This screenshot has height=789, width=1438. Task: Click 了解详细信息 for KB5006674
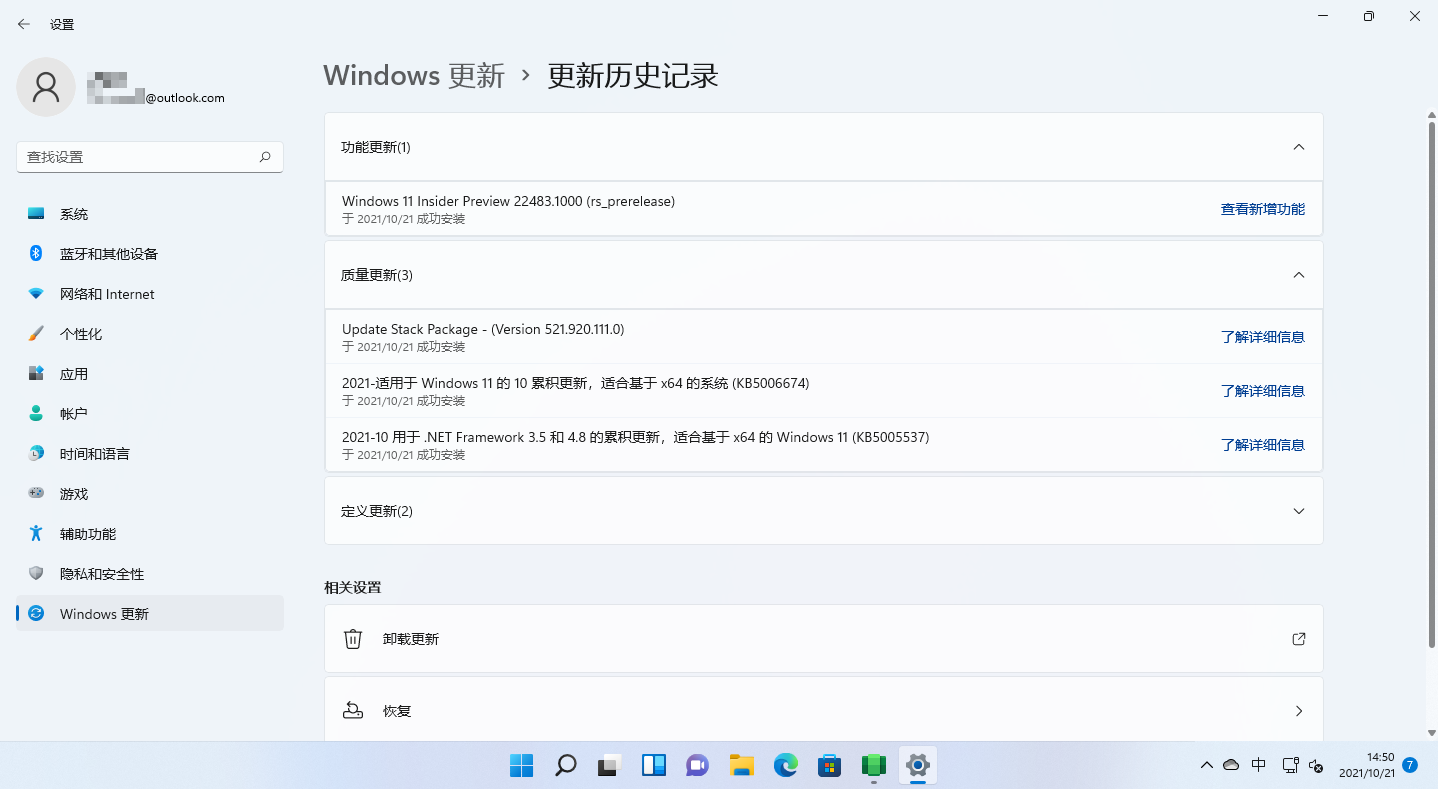(1262, 391)
